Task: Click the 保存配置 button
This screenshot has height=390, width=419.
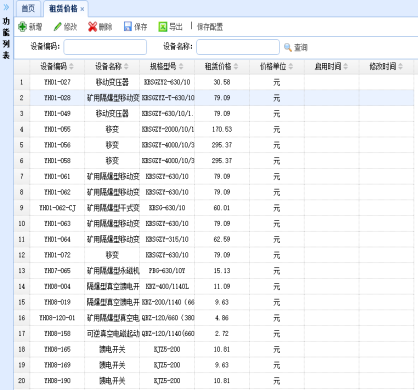Action: pyautogui.click(x=210, y=27)
